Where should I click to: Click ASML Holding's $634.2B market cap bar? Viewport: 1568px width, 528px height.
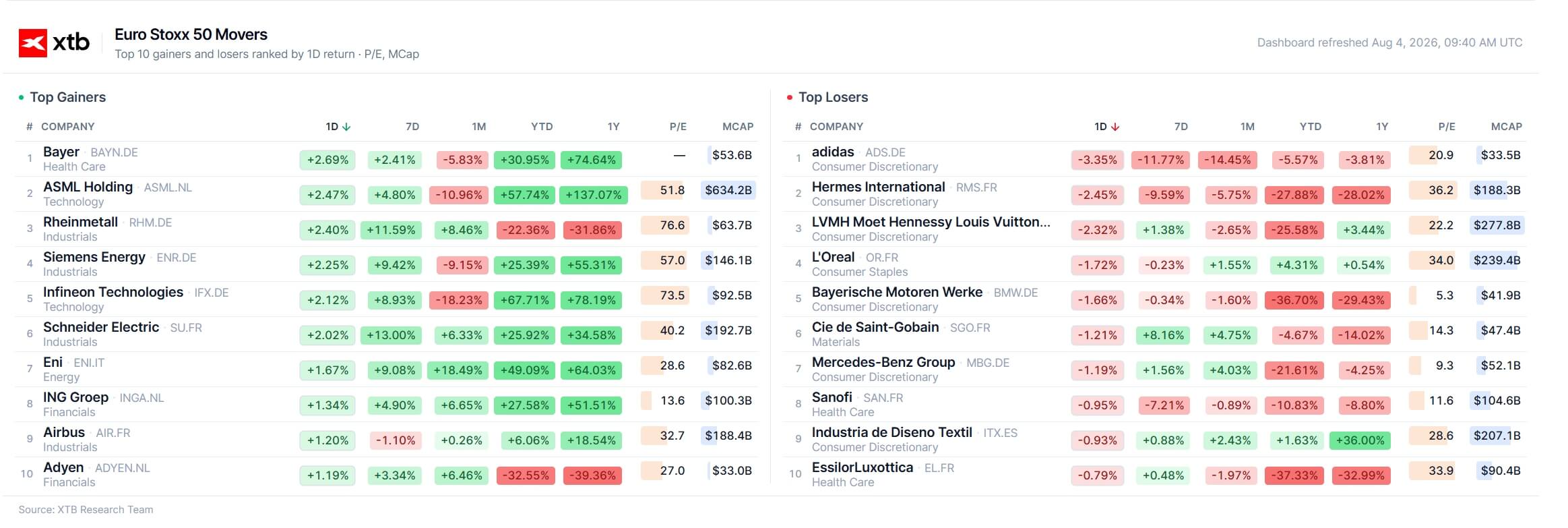click(728, 190)
